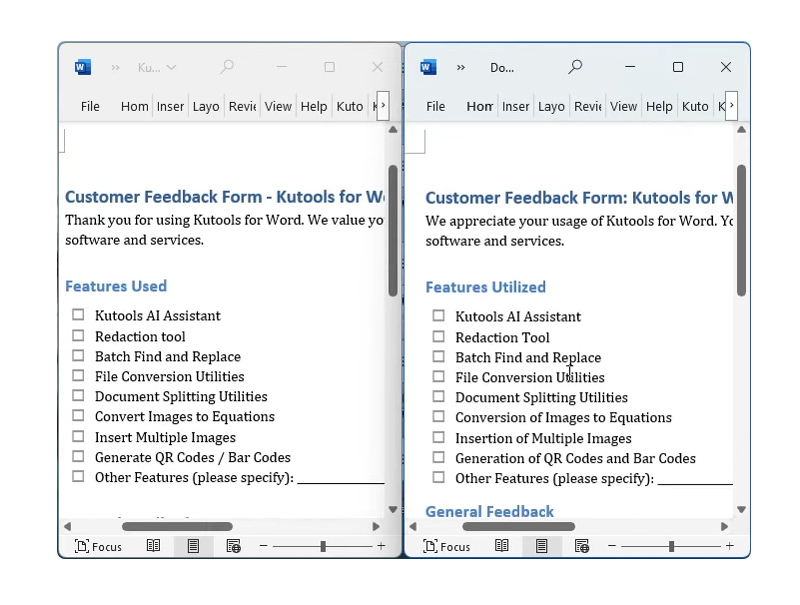Click scroll down arrow in right window

(741, 509)
